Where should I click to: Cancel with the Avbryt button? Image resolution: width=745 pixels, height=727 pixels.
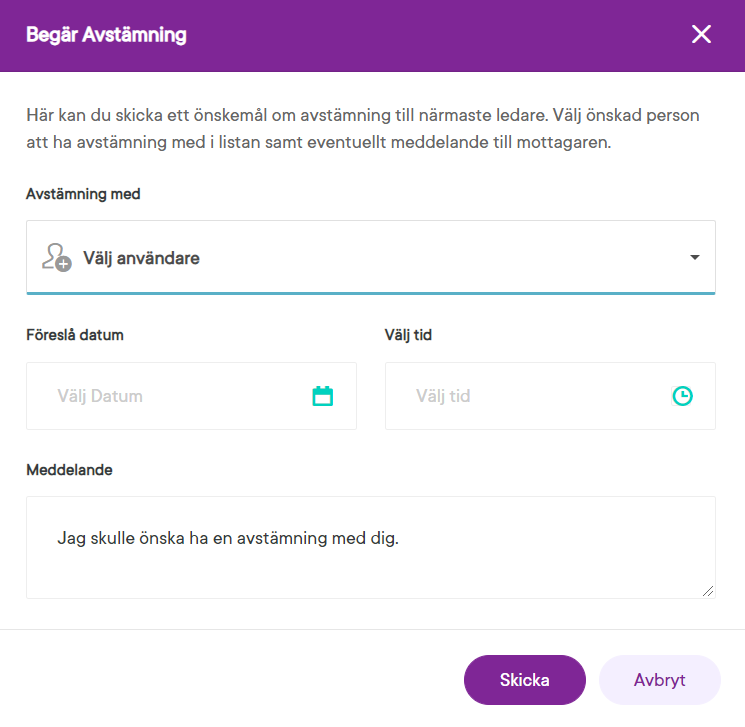click(x=659, y=680)
